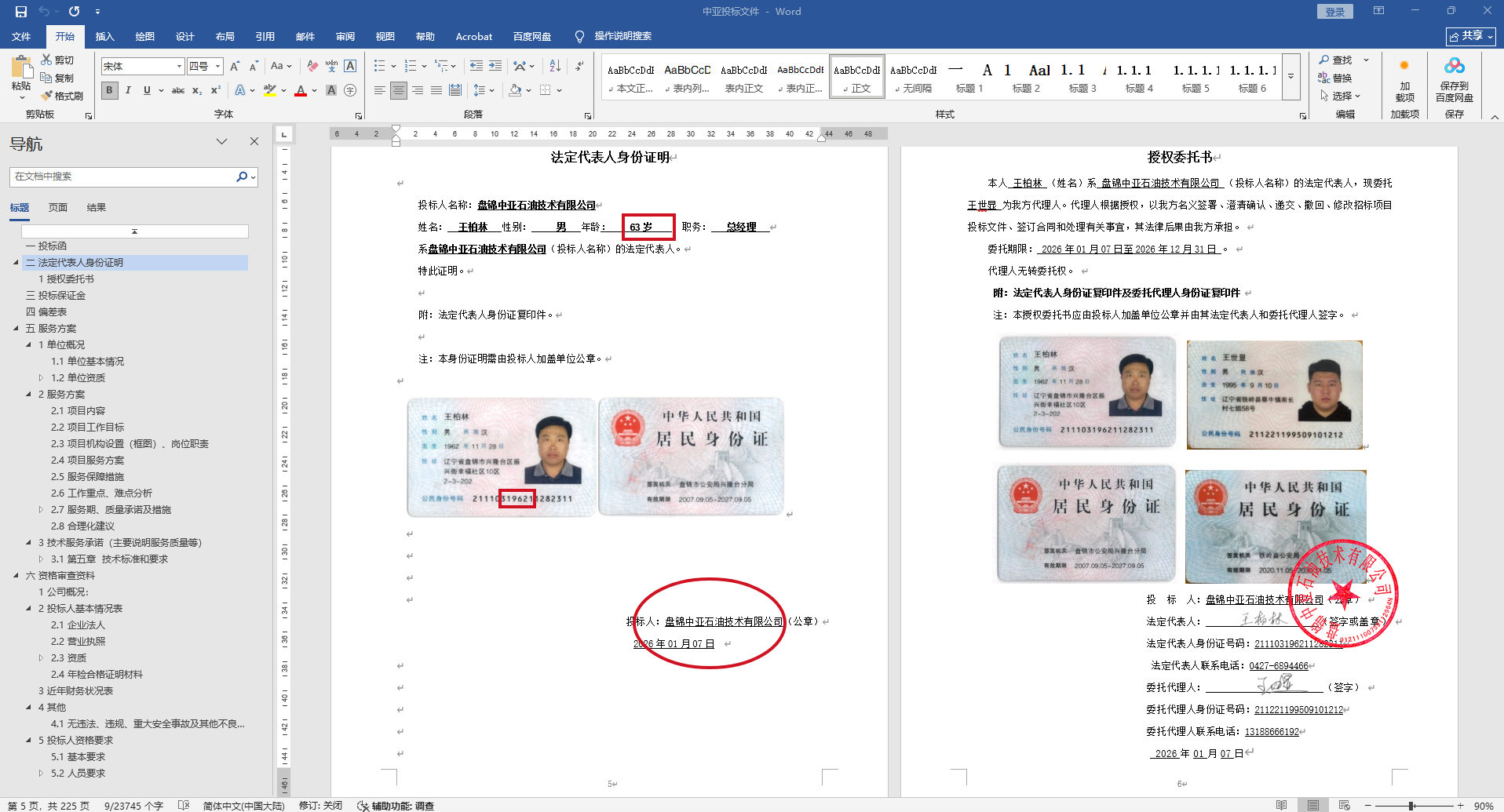Toggle Superscript formatting

click(x=216, y=90)
